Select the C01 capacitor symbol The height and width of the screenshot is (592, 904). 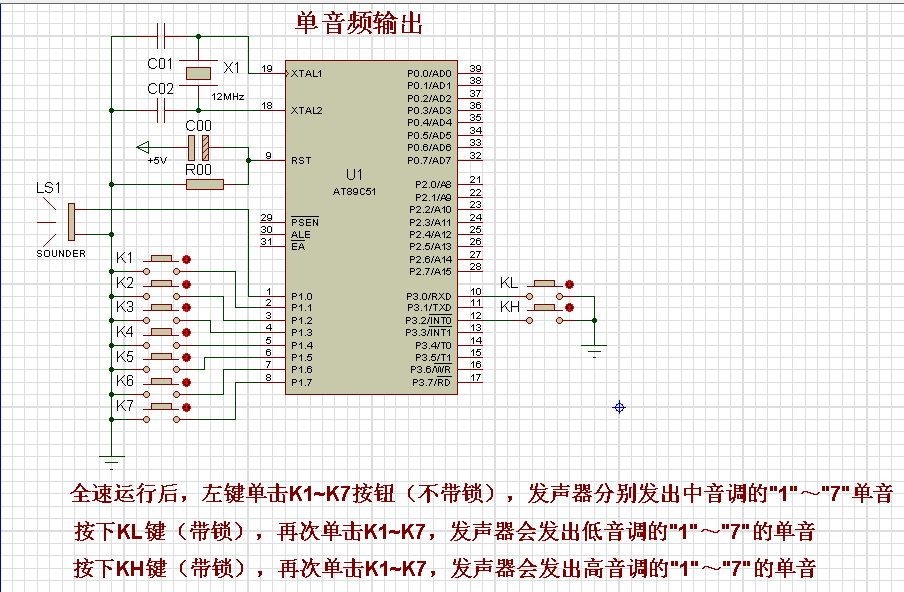[x=161, y=36]
